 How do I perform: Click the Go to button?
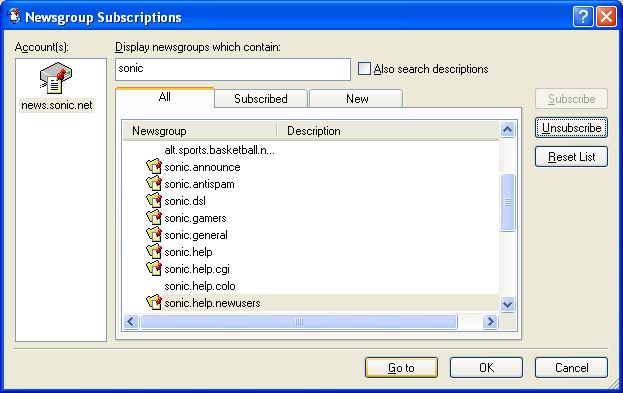coord(401,368)
